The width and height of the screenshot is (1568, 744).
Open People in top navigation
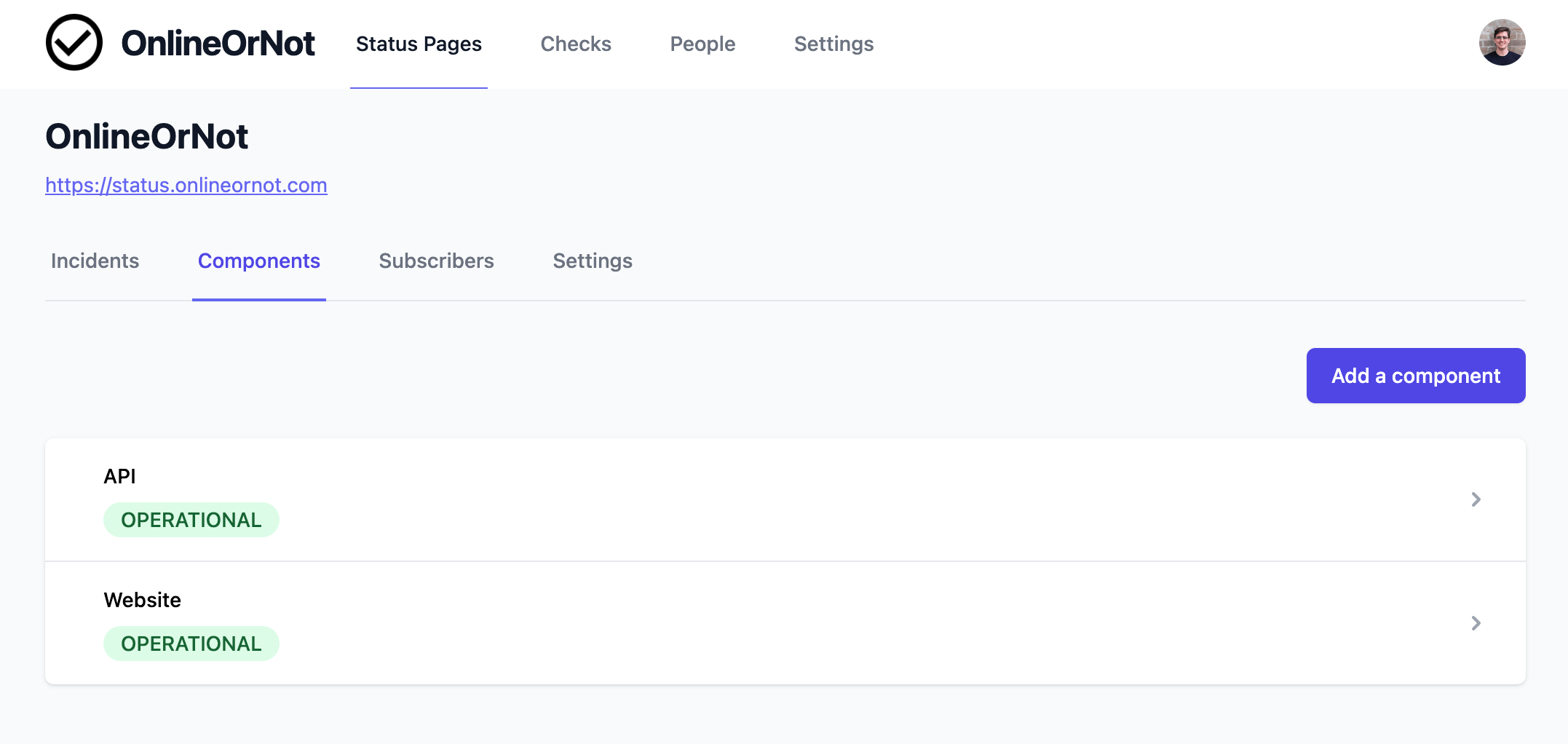click(702, 44)
